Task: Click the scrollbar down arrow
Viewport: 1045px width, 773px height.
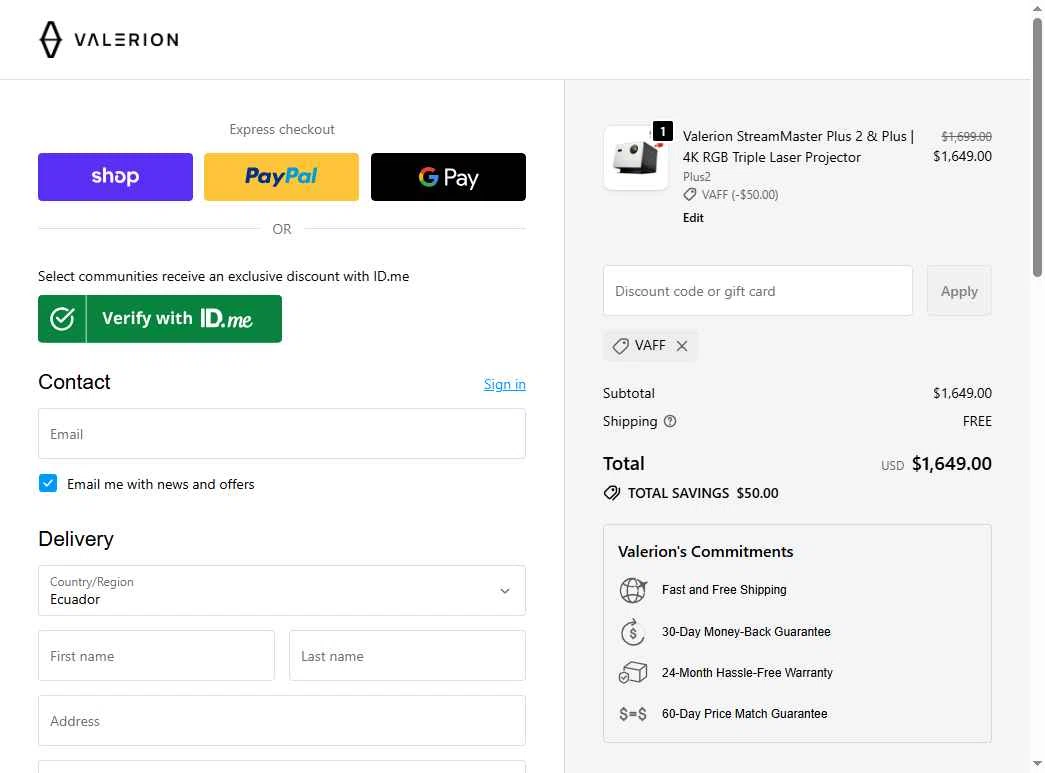Action: pyautogui.click(x=1037, y=764)
